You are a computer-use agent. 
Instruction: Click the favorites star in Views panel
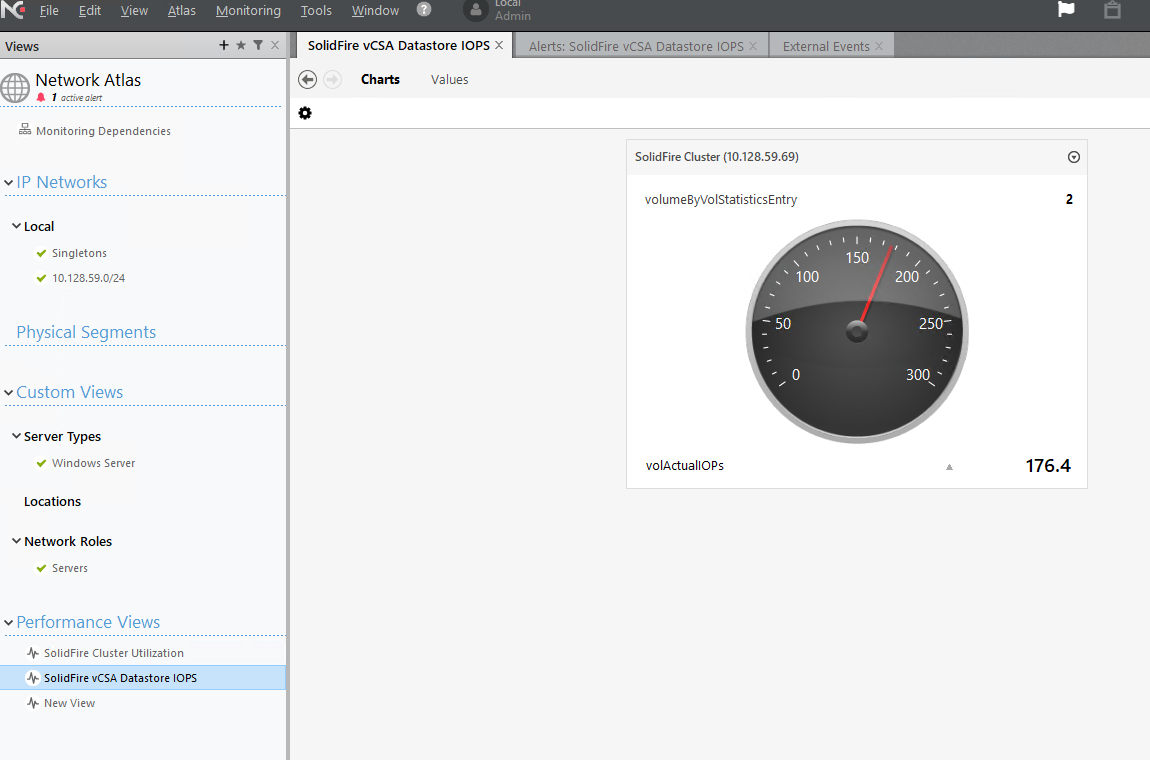pos(241,45)
